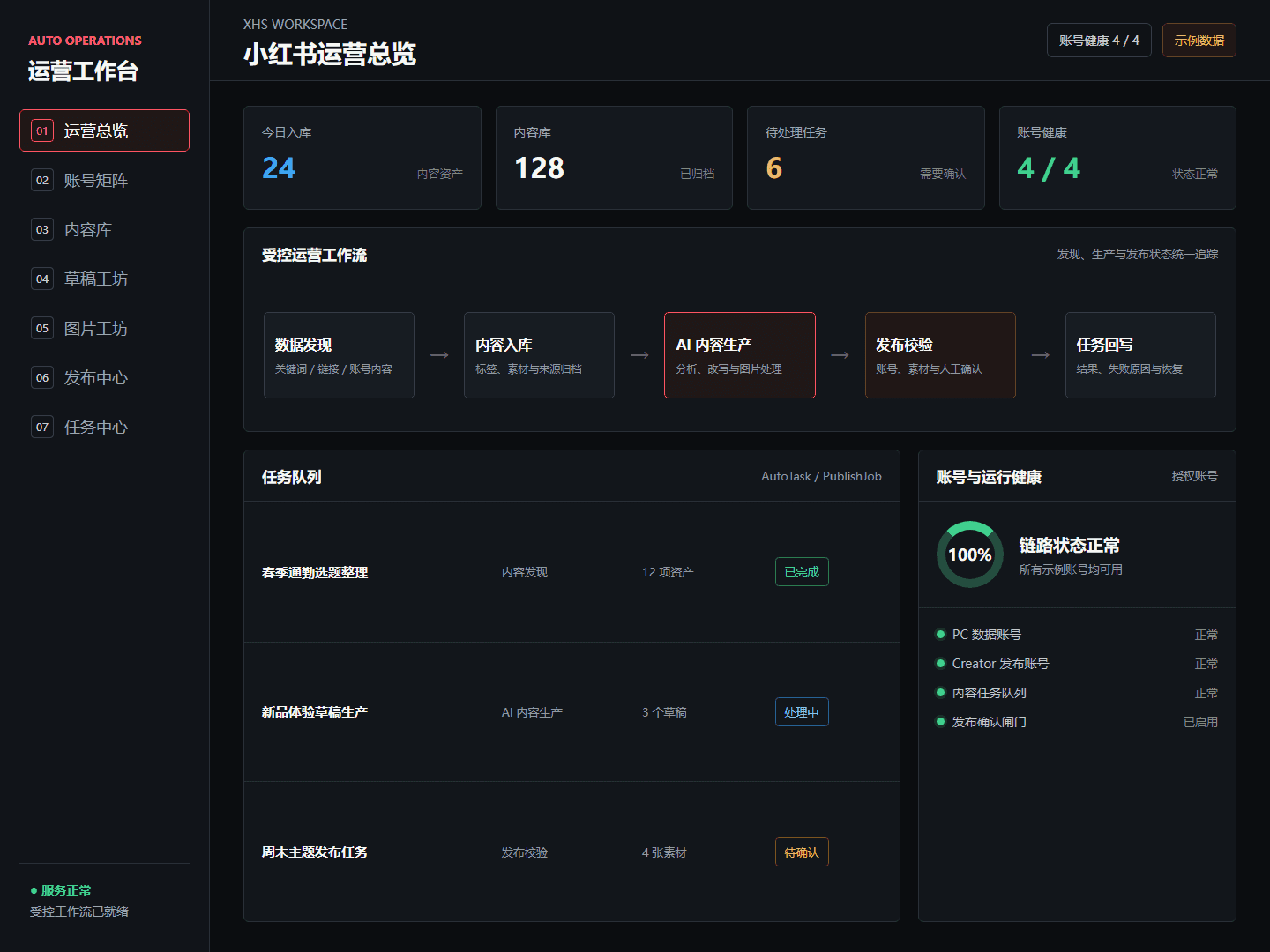The width and height of the screenshot is (1270, 952).
Task: Click the 已完成 status badge
Action: [802, 572]
